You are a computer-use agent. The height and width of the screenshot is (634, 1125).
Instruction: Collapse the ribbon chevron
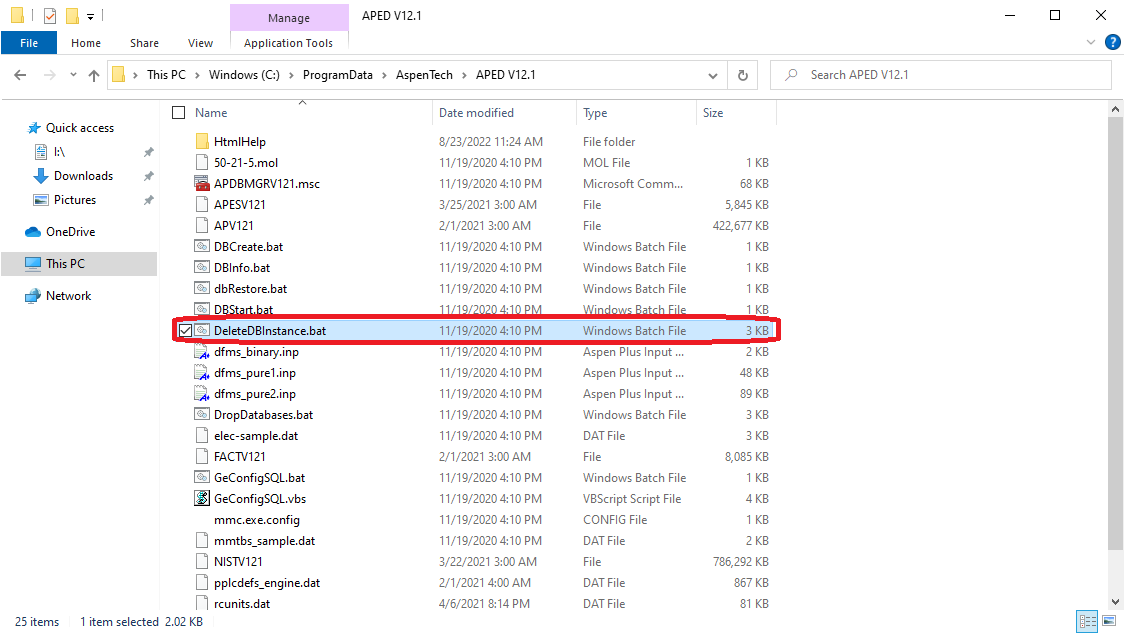coord(1091,42)
